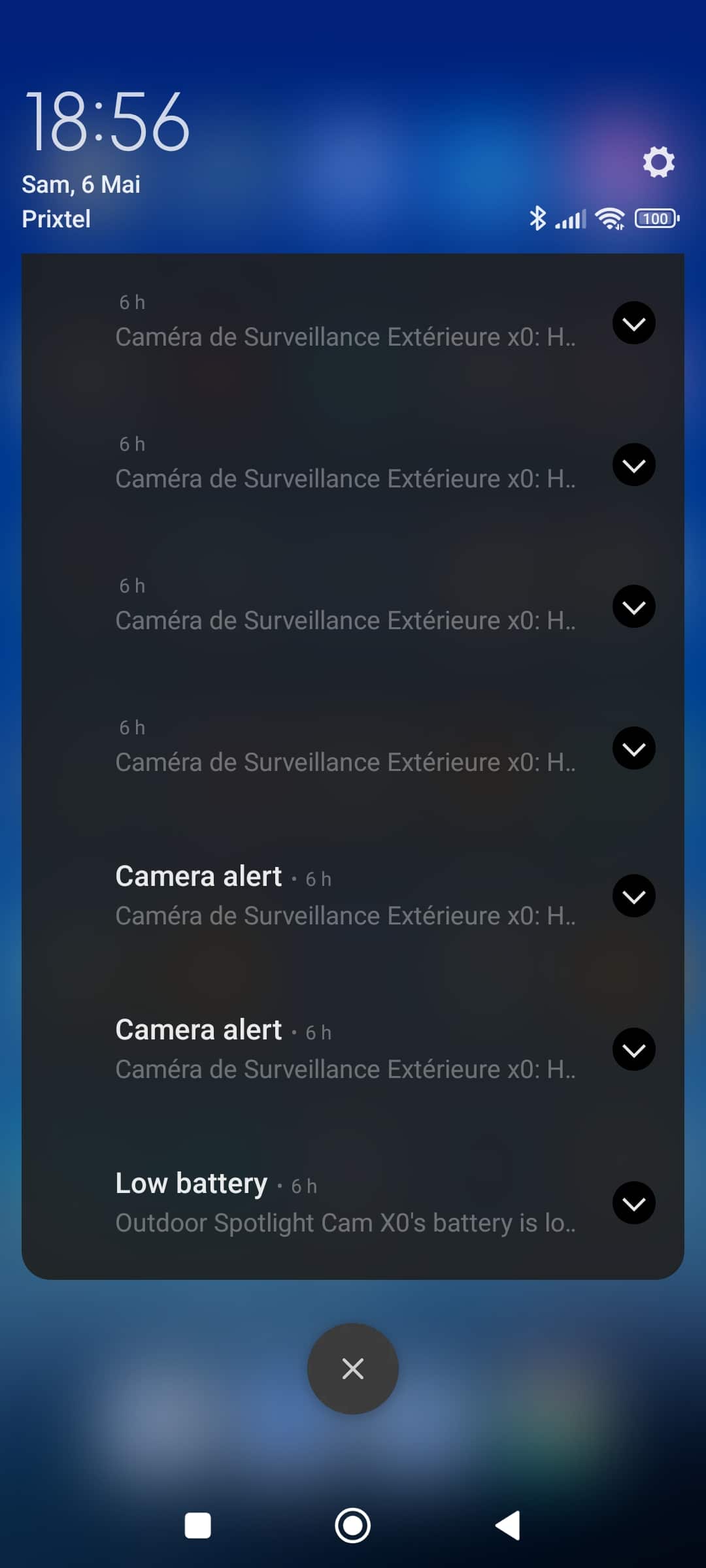Screen dimensions: 706x1568
Task: Expand the first Camera alert chevron
Action: tap(633, 896)
